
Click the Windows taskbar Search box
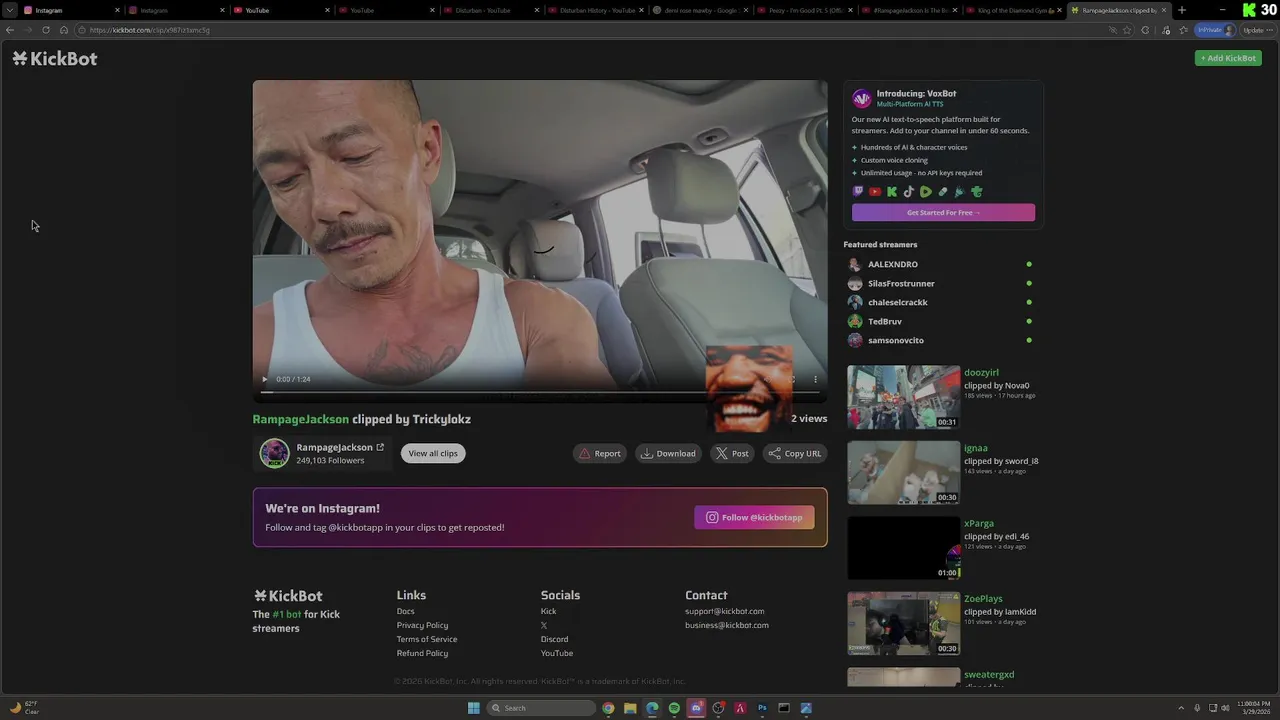point(540,708)
